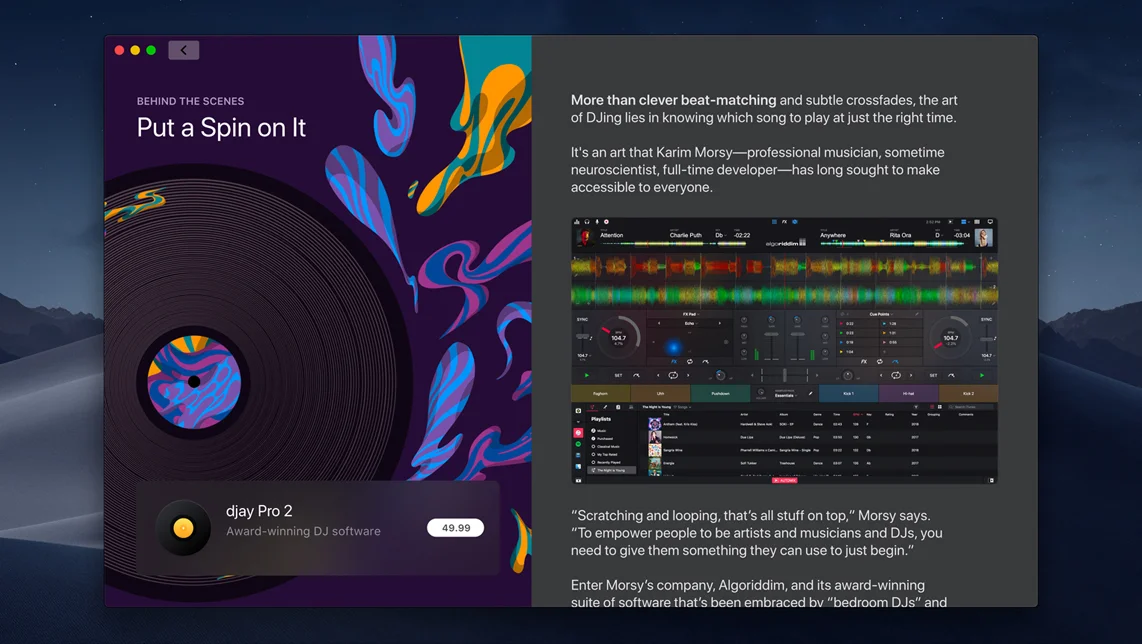The width and height of the screenshot is (1142, 644).
Task: Close the App Store window with red button
Action: [x=119, y=50]
